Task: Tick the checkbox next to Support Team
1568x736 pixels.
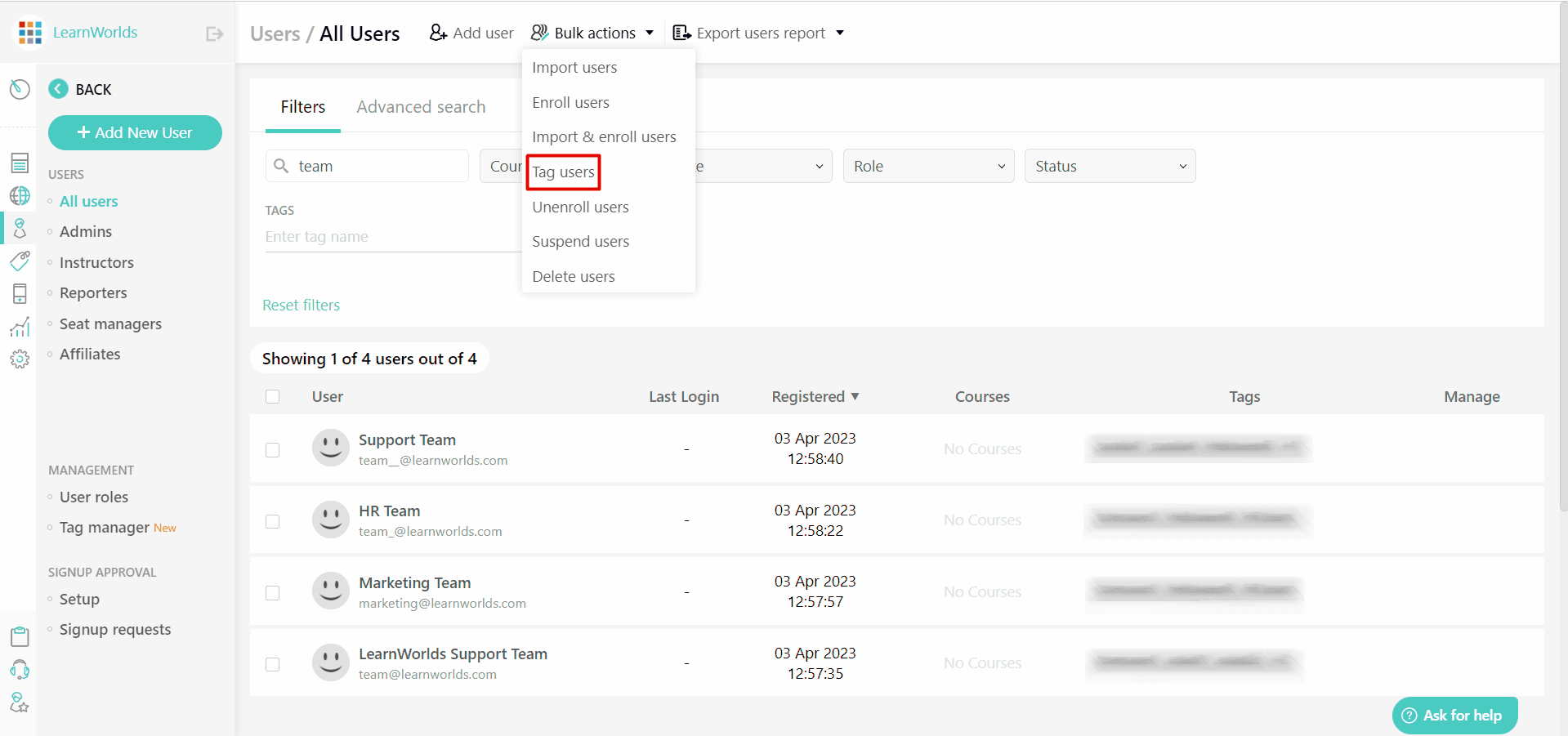Action: pos(273,449)
